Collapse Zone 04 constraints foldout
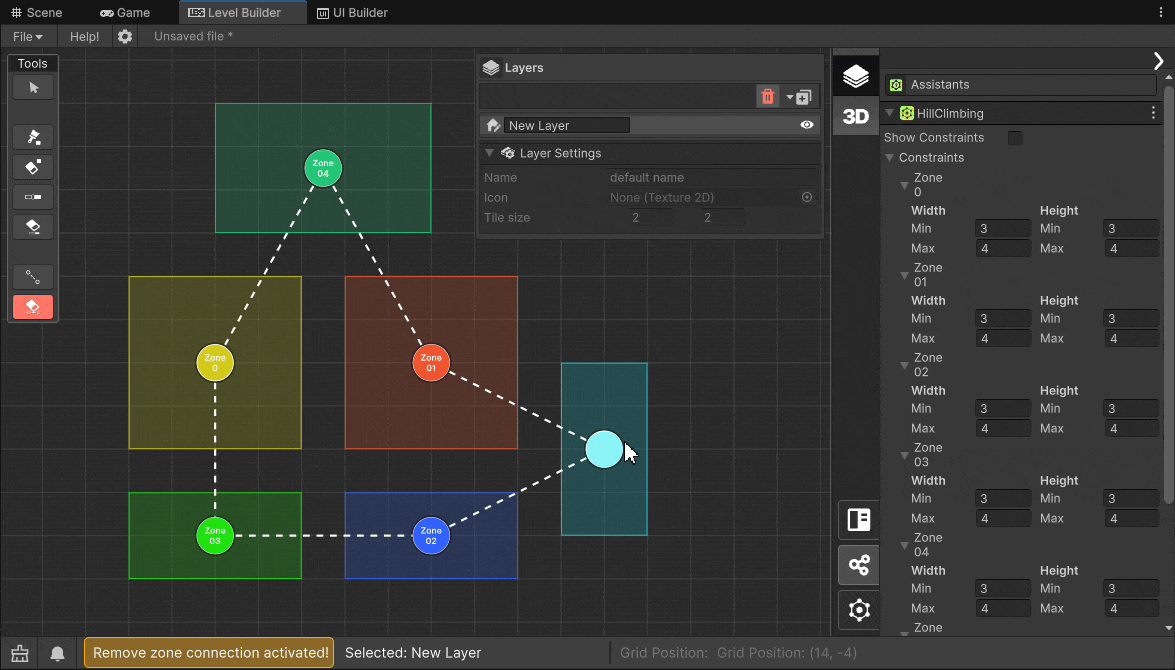The image size is (1175, 670). (x=904, y=545)
